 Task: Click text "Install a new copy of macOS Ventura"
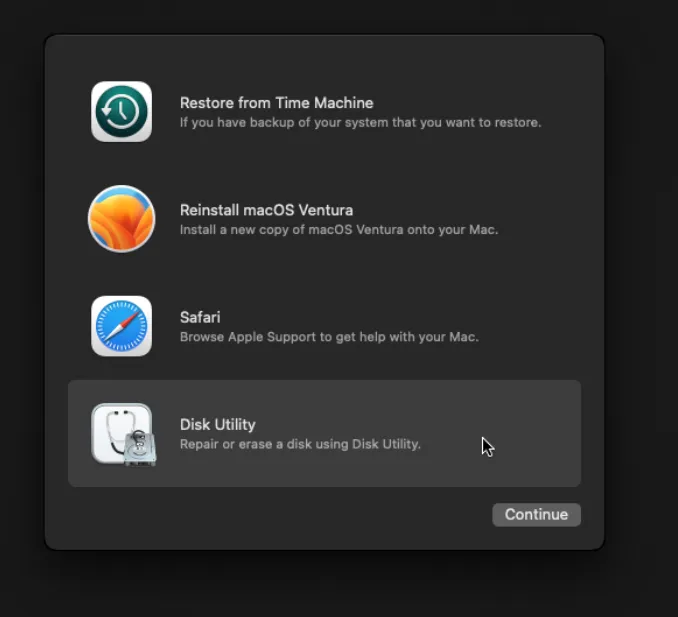tap(291, 230)
